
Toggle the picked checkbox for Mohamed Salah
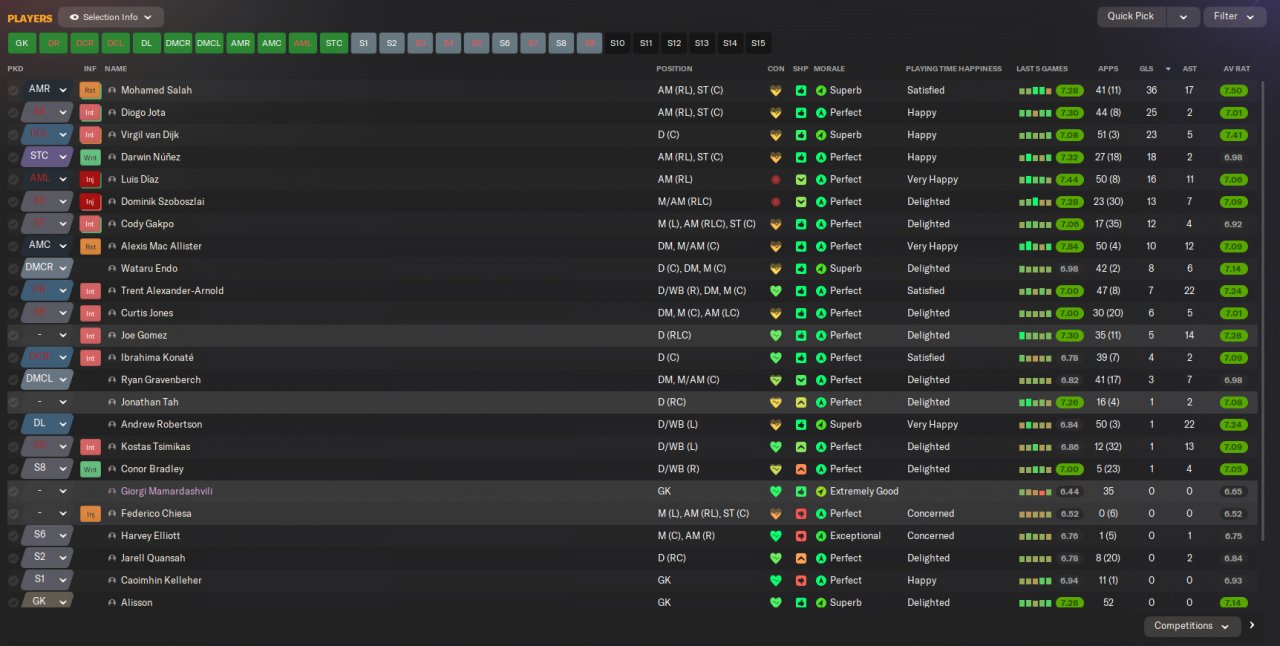click(x=13, y=90)
